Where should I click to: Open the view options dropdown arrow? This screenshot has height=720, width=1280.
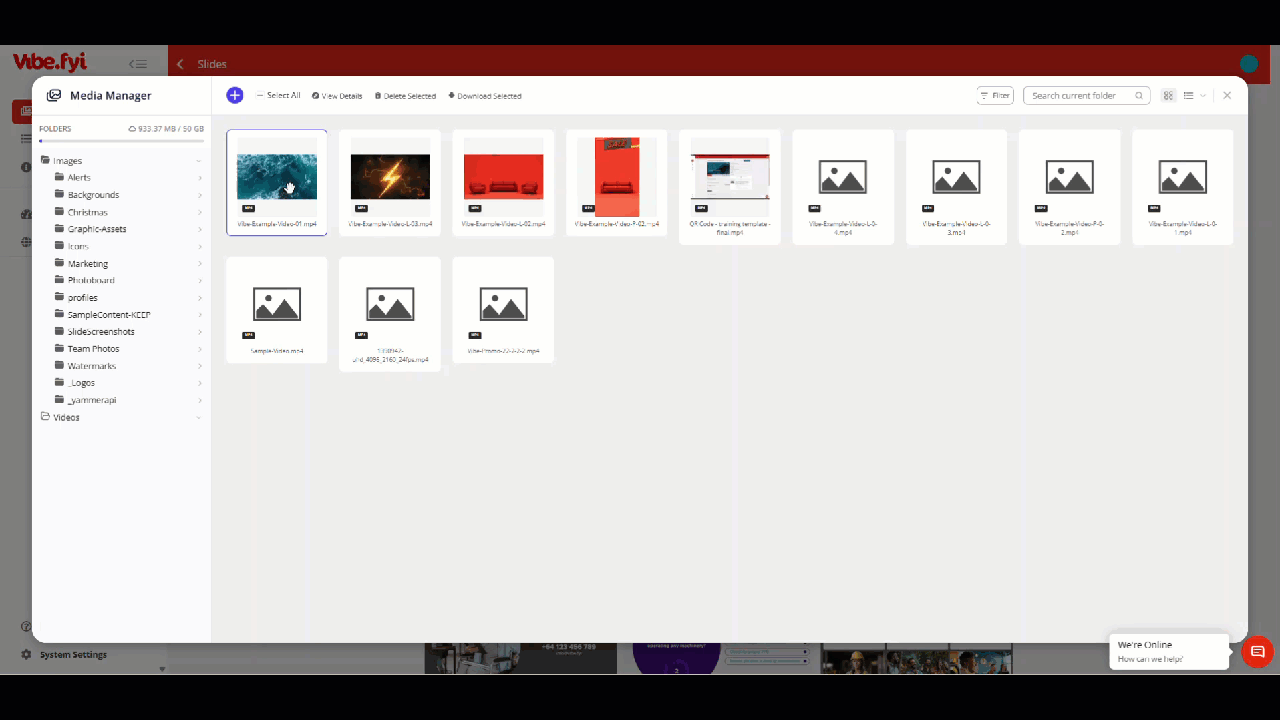pyautogui.click(x=1203, y=96)
